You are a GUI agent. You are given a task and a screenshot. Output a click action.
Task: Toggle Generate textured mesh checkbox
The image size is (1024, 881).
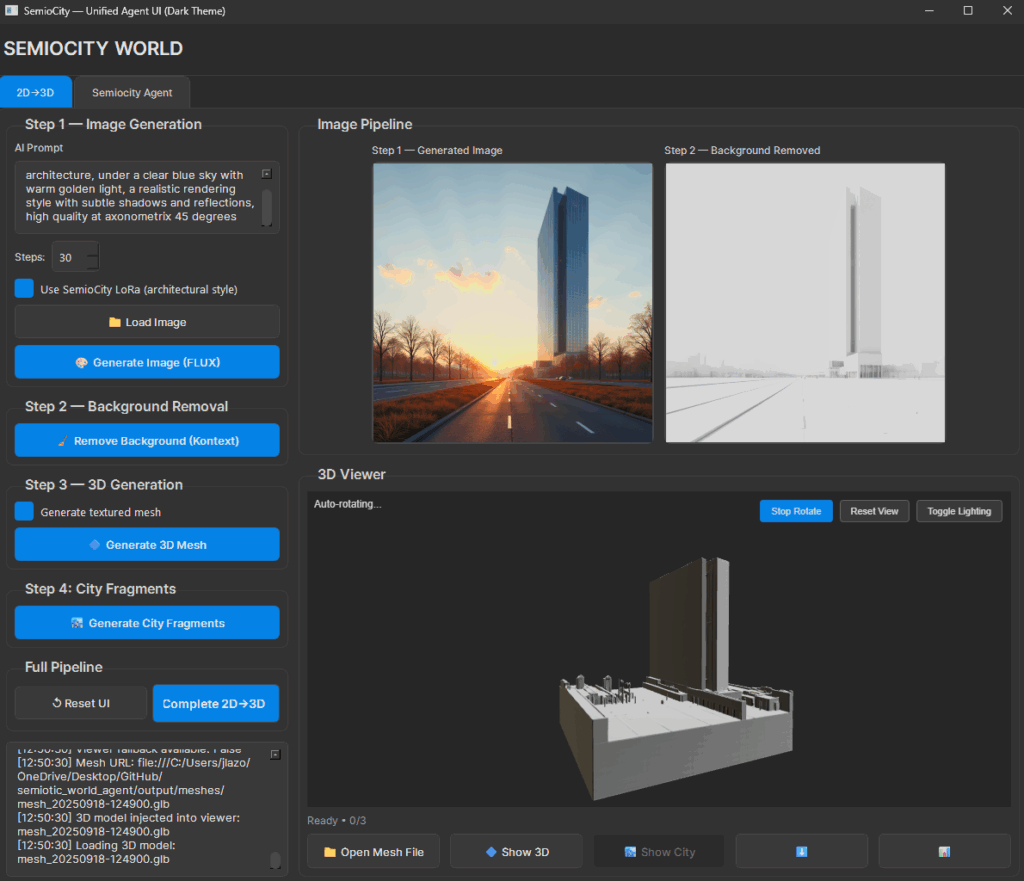click(25, 512)
